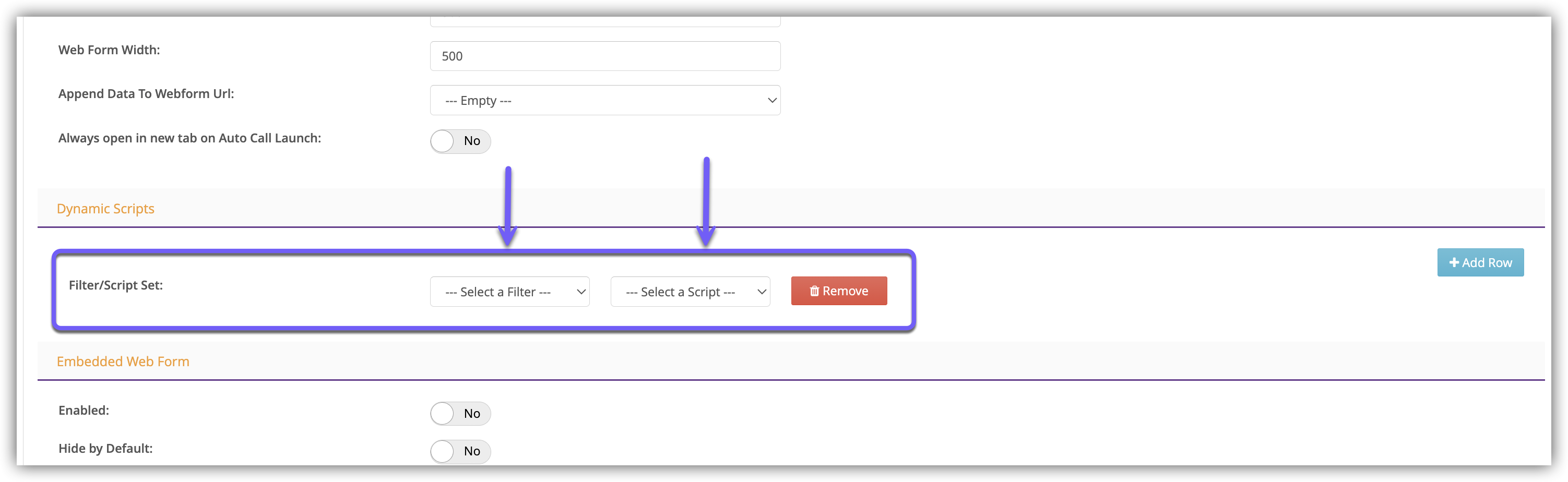
Task: Click the Filter/Script Set label
Action: click(116, 285)
